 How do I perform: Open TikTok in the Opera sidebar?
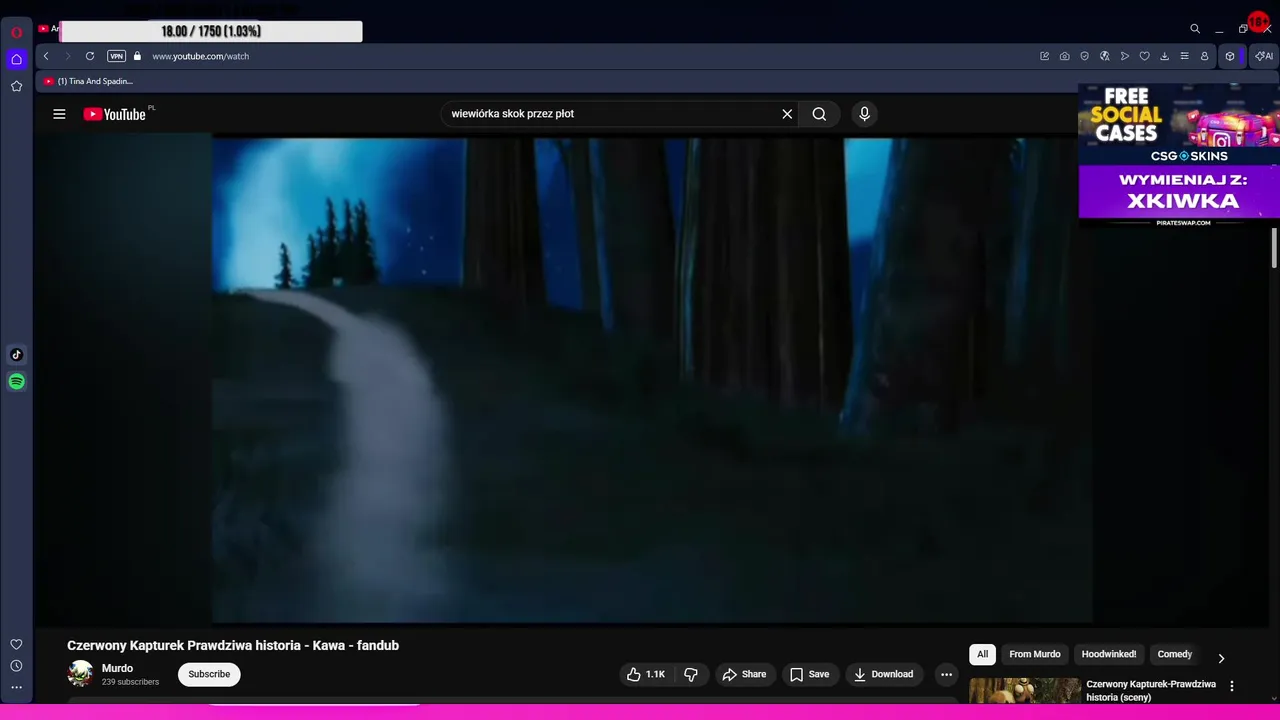click(x=16, y=354)
